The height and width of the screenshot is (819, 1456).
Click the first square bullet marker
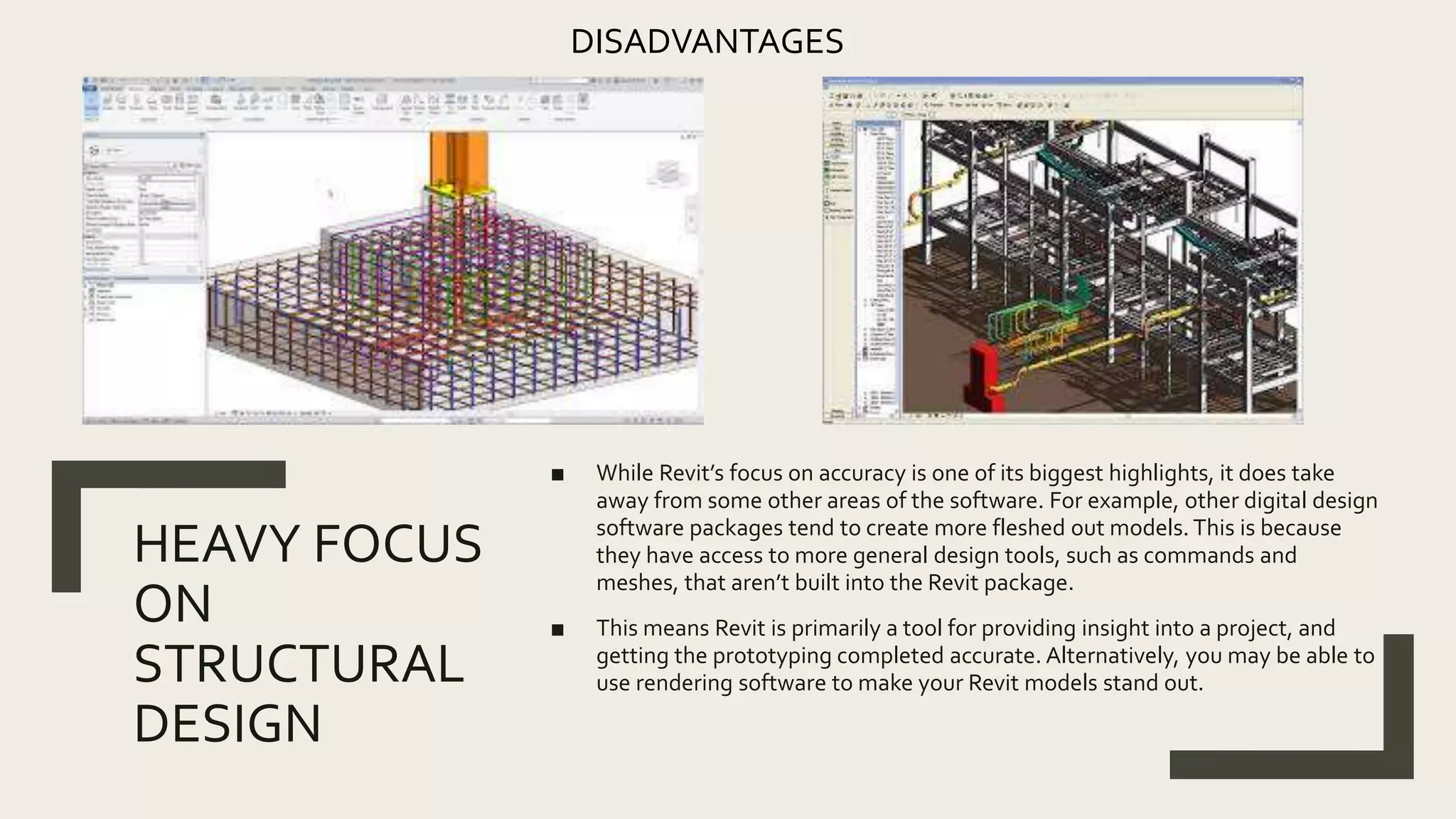tap(557, 474)
